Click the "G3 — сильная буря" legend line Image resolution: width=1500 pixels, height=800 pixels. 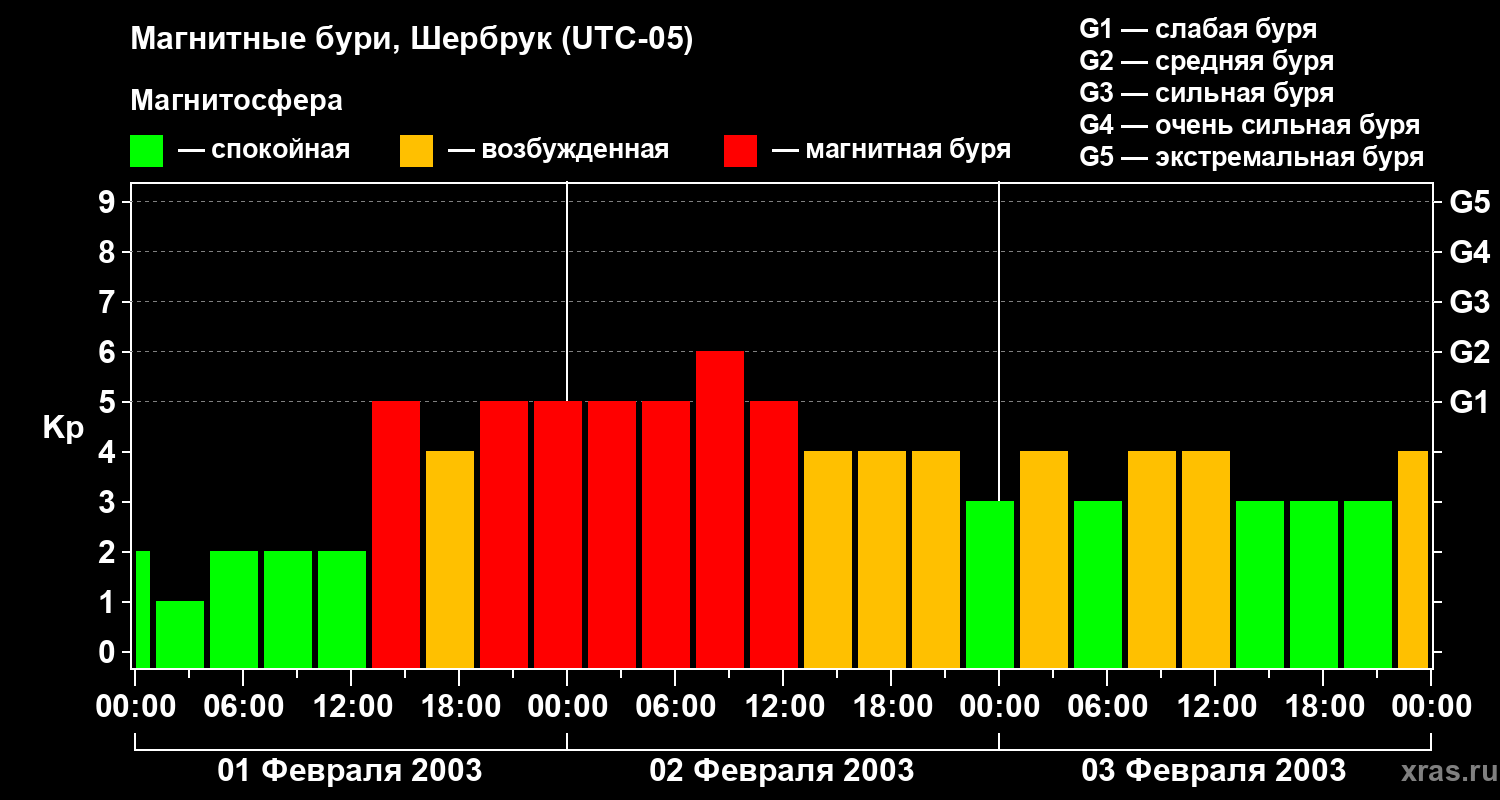(x=1206, y=93)
